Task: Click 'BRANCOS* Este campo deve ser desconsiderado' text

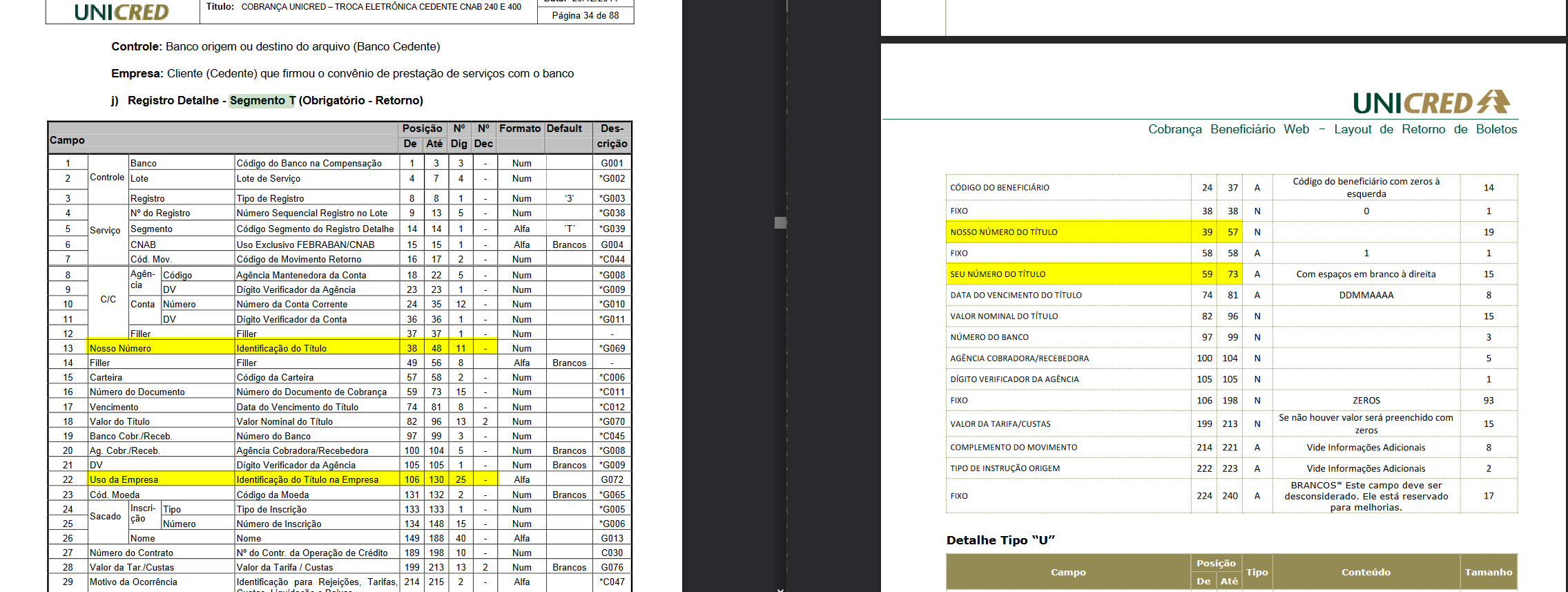Action: coord(1366,496)
